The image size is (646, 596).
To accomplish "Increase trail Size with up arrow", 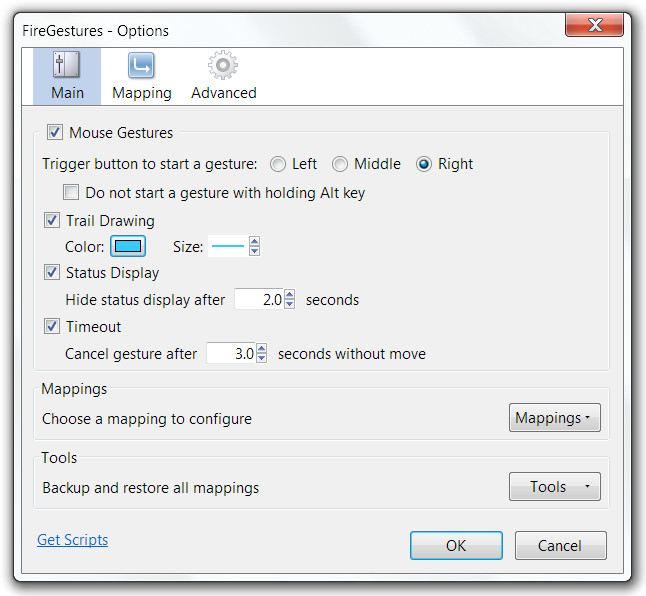I will (255, 241).
